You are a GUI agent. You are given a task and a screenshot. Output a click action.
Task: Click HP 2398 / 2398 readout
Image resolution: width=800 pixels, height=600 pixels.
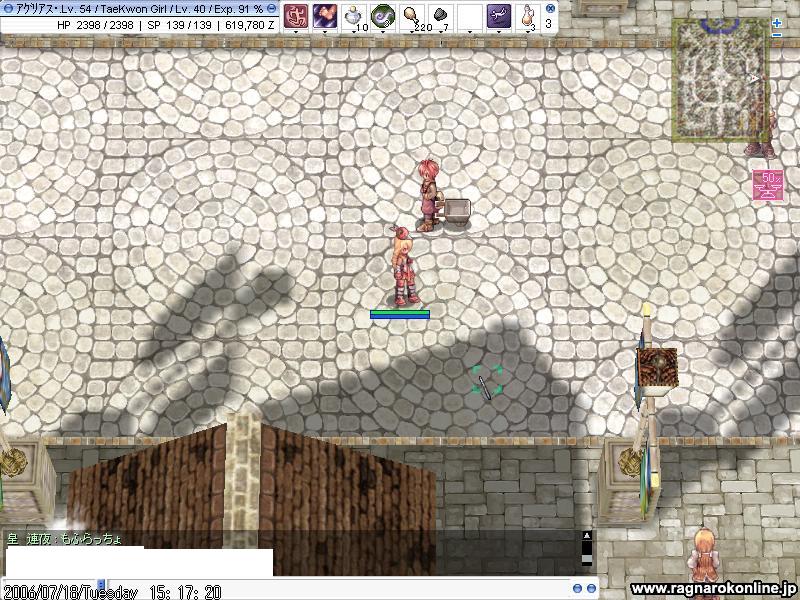95,24
